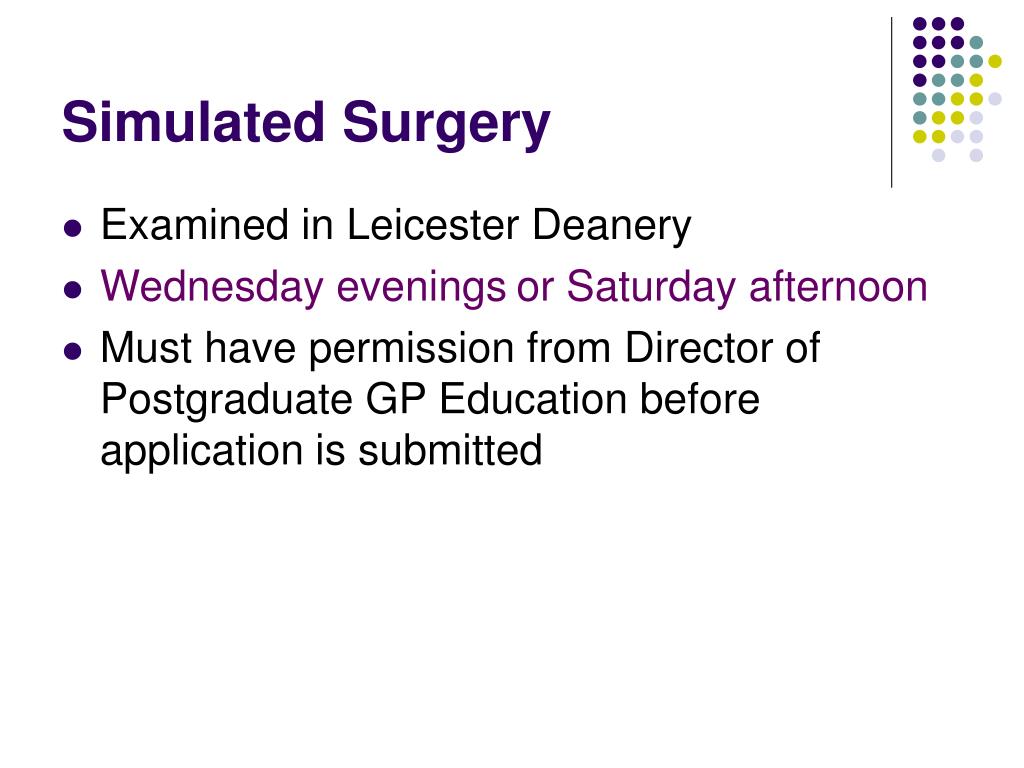Click the word 'Leicester' in first bullet
Viewport: 1024px width, 768px height.
433,225
